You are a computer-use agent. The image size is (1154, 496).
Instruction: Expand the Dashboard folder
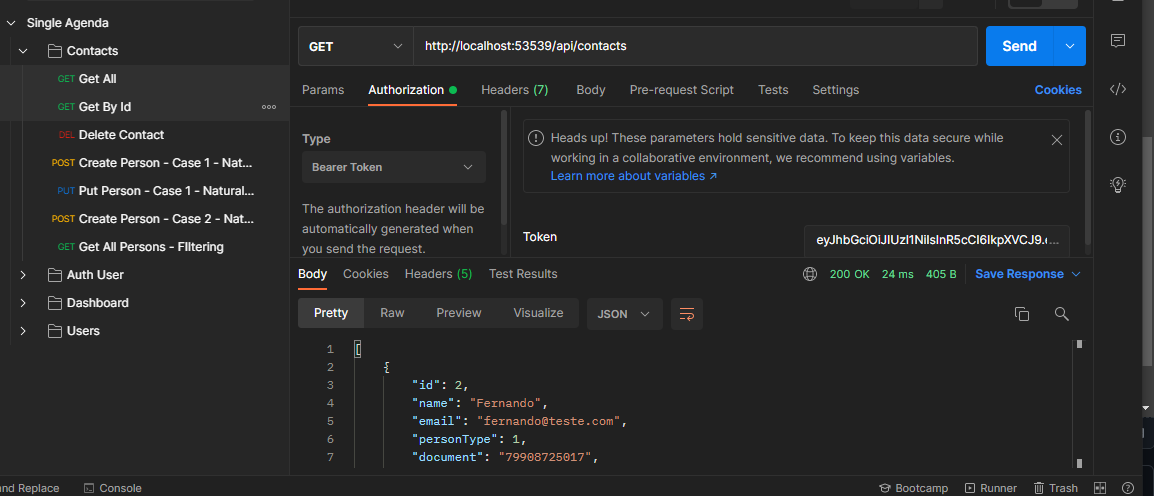point(23,302)
